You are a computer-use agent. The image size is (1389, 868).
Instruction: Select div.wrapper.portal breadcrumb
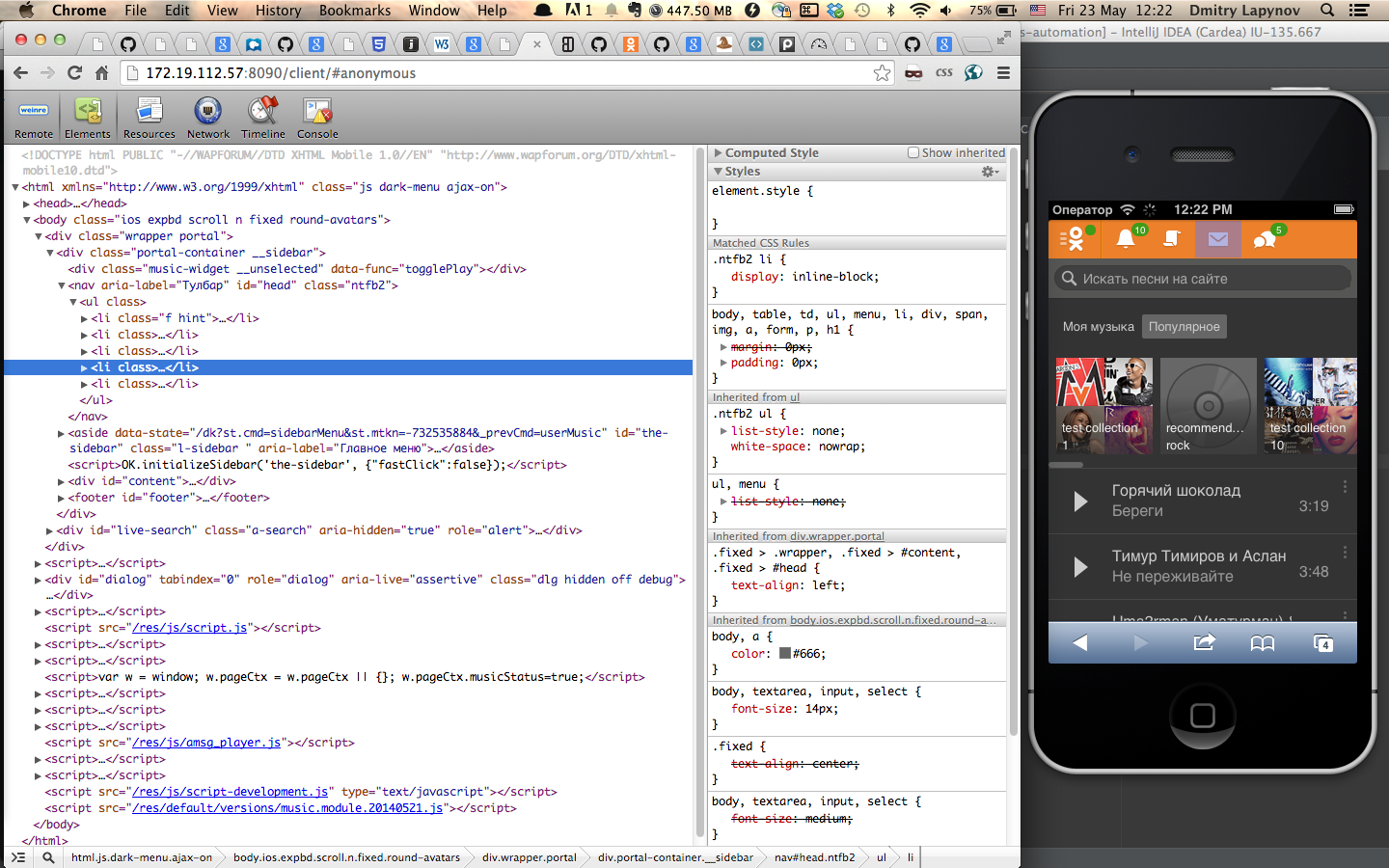(529, 857)
